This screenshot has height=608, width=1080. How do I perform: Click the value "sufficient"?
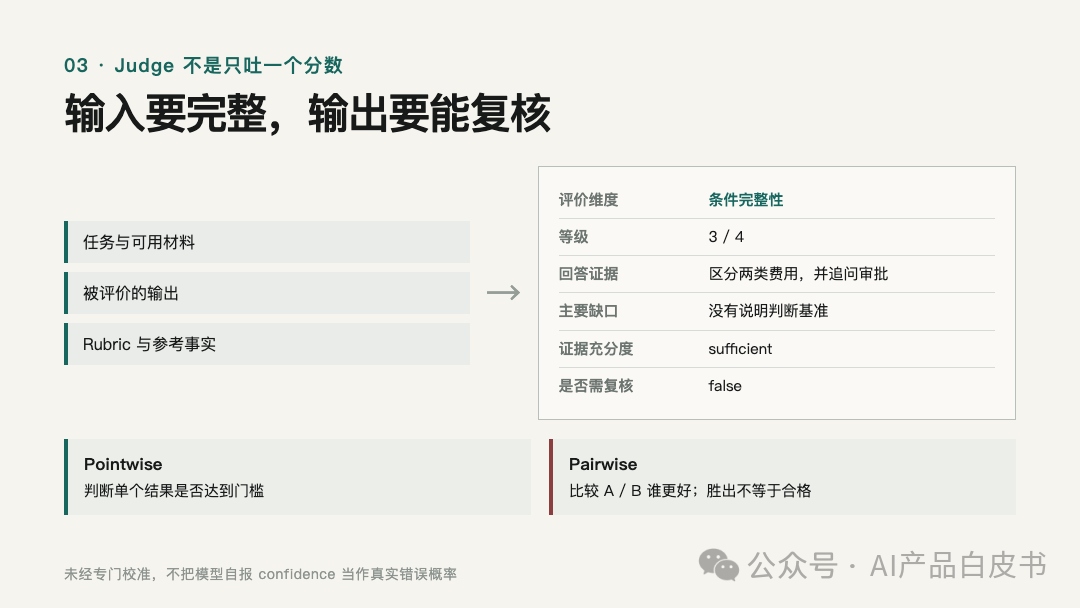[x=740, y=348]
